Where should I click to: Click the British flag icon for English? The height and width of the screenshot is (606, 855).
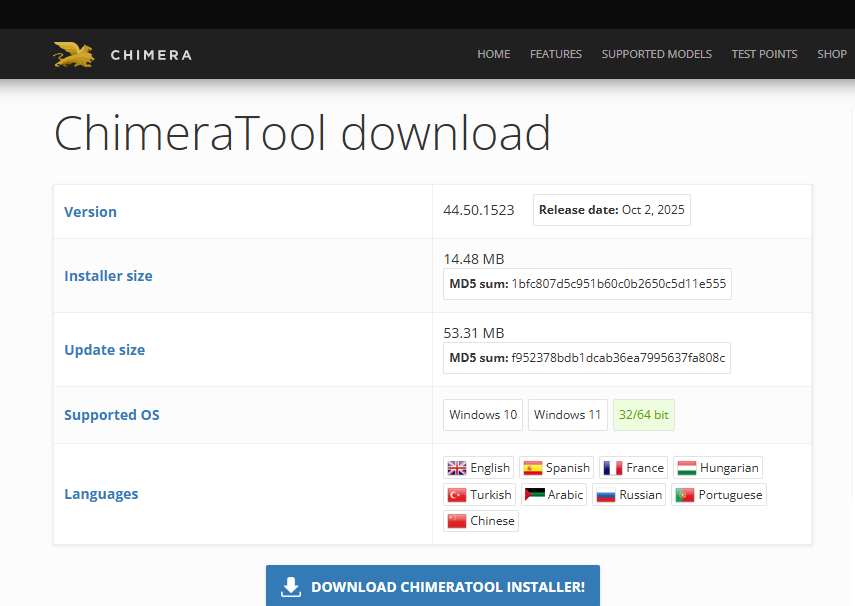456,467
